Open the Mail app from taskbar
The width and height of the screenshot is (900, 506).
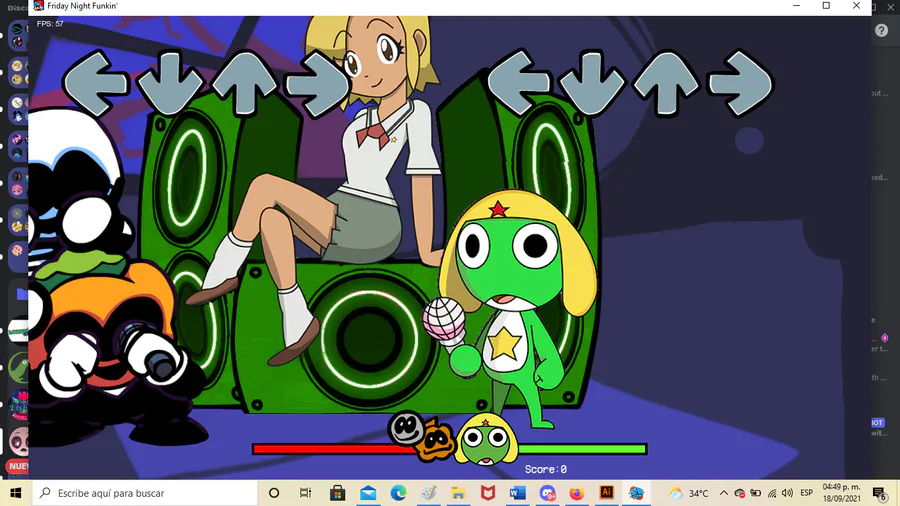(x=368, y=493)
